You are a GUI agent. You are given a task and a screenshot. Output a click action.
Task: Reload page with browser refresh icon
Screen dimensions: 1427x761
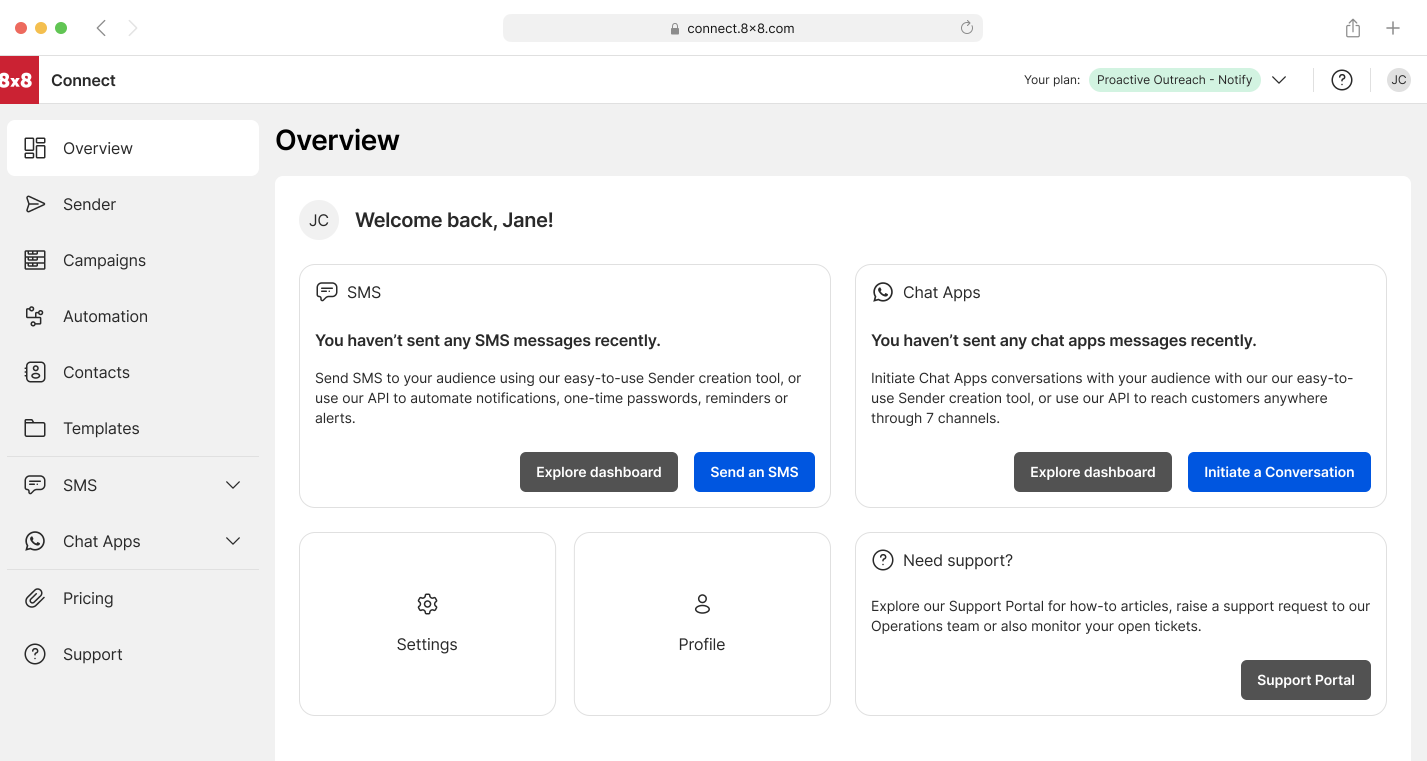click(966, 28)
